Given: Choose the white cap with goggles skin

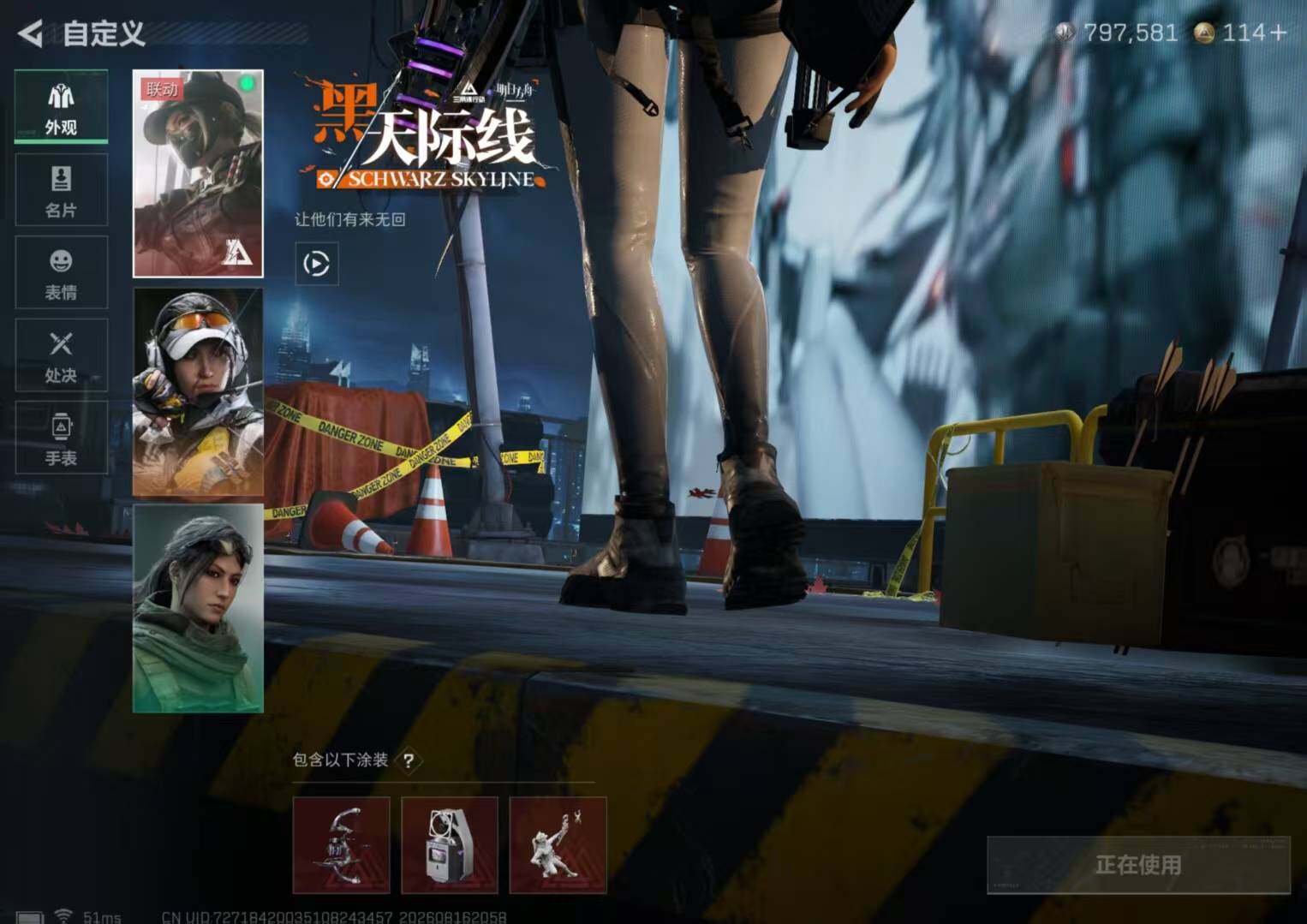Looking at the screenshot, I should point(198,391).
